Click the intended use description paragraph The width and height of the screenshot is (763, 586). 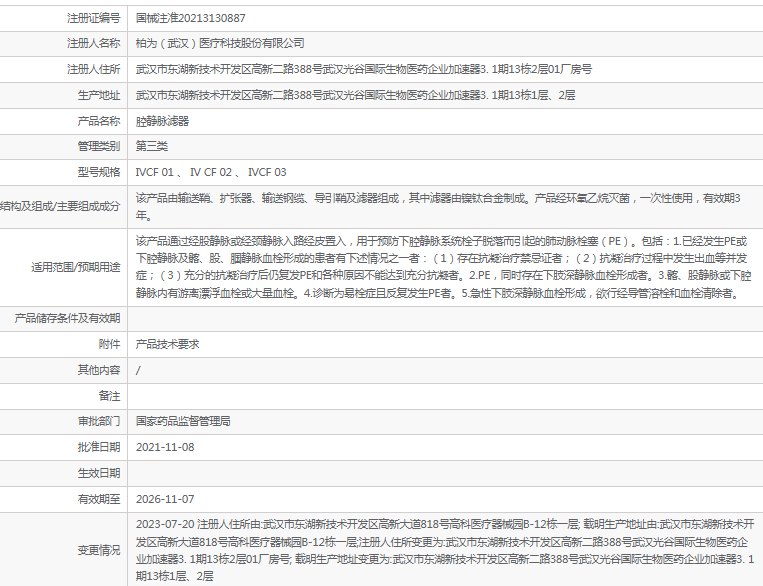(444, 267)
